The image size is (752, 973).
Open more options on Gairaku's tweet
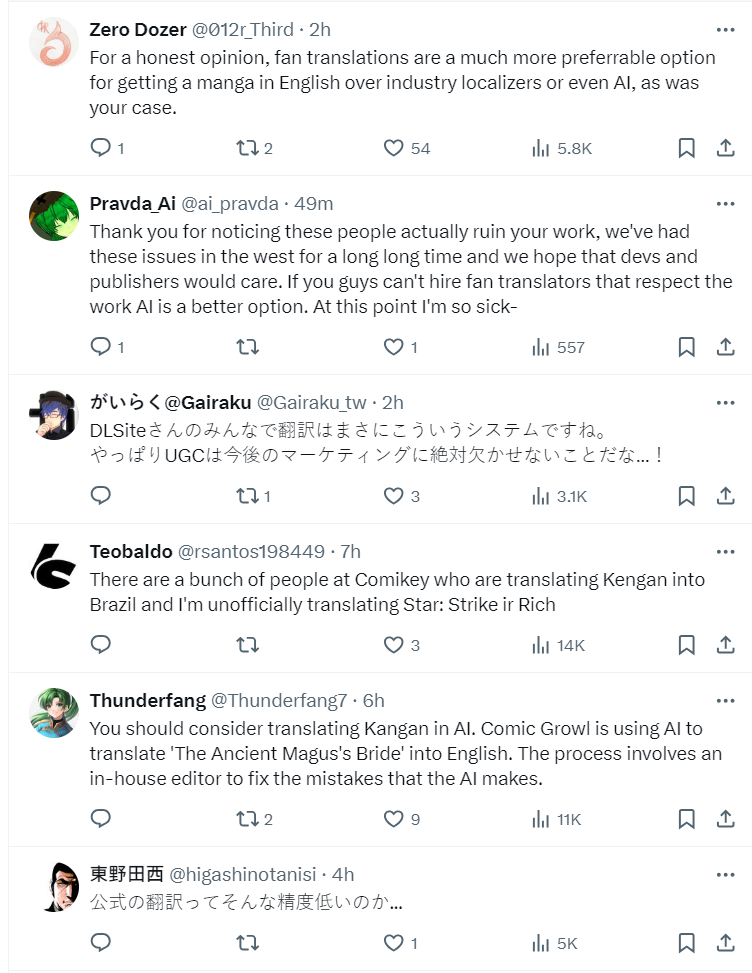726,402
